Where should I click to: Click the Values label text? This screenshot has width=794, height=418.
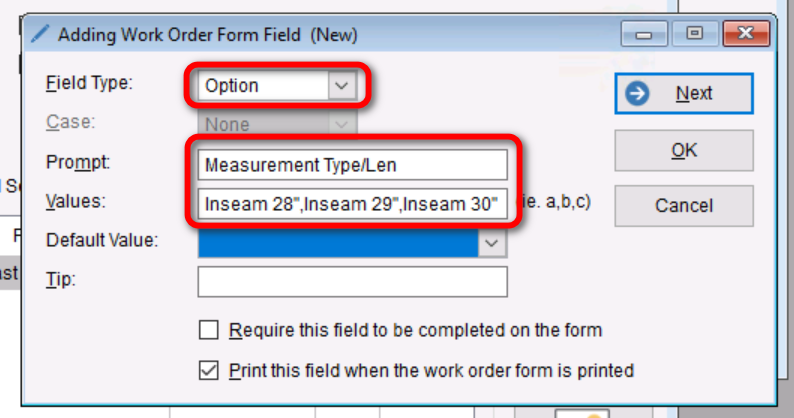[x=76, y=202]
